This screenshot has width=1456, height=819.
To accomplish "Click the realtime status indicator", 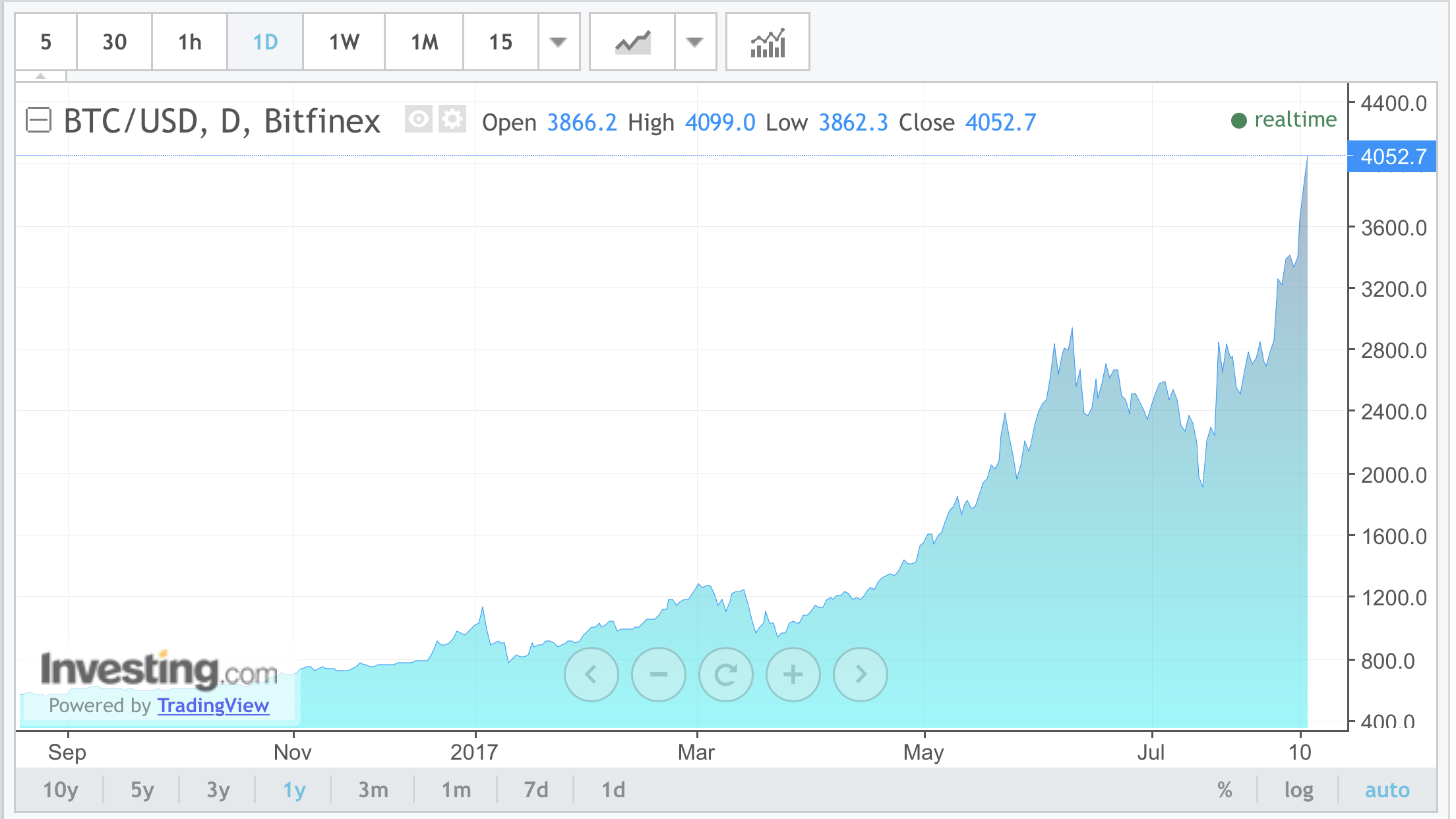I will [1284, 119].
